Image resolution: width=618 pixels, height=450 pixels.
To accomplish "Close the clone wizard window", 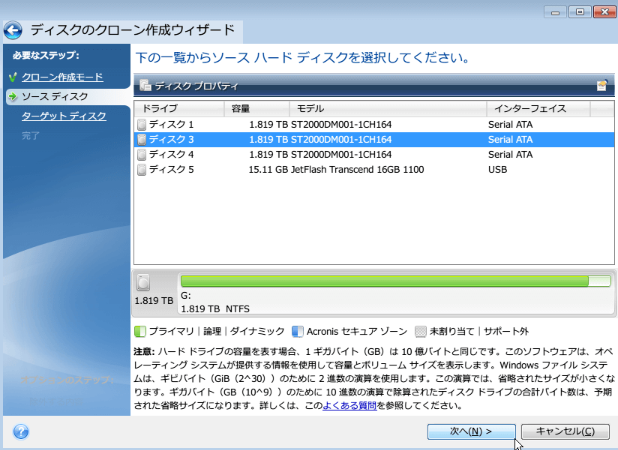I will [x=605, y=12].
